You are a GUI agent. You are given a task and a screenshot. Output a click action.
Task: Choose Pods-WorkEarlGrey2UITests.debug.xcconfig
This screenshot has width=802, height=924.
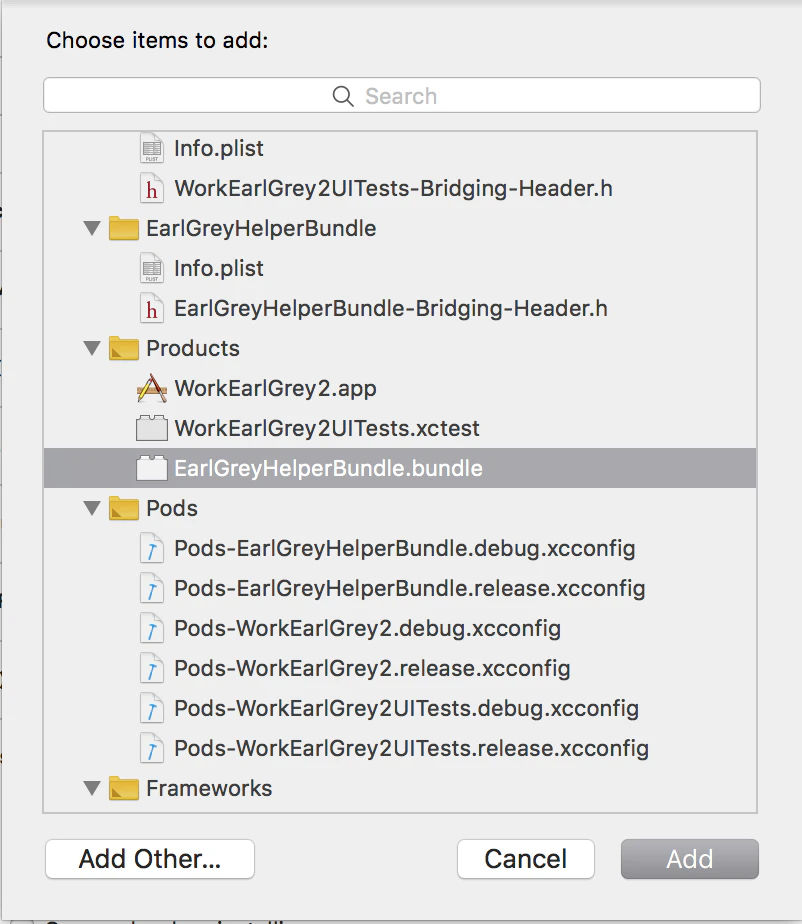[400, 709]
